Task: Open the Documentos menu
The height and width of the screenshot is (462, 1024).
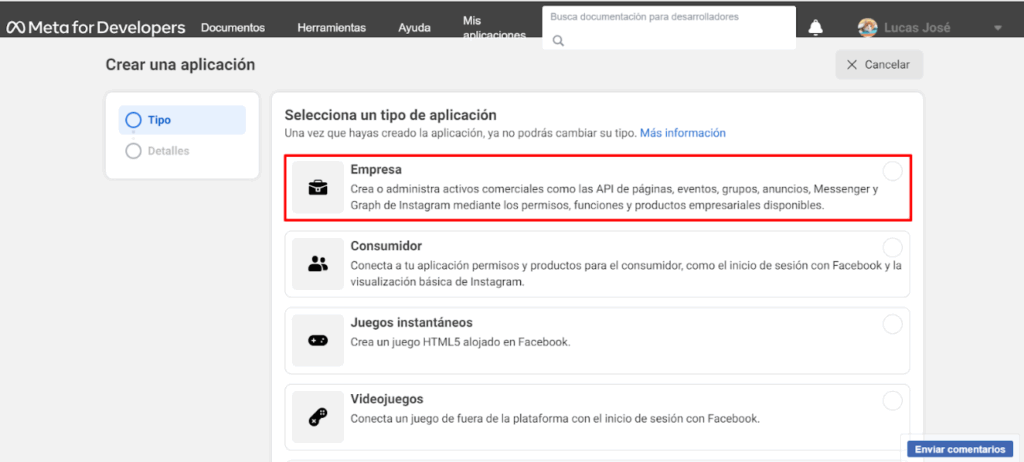Action: point(233,28)
